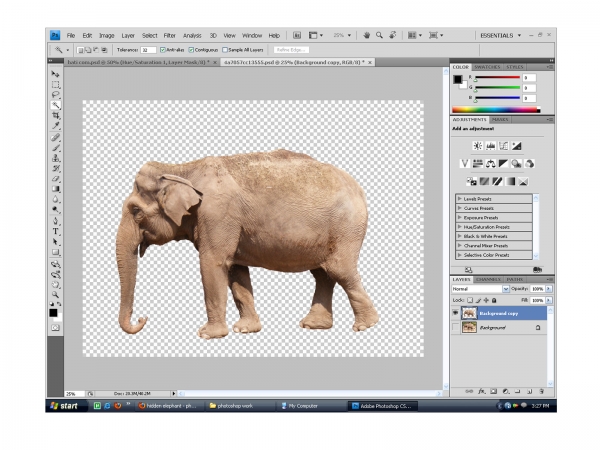The image size is (600, 450).
Task: Toggle the Anti-alias checkbox
Action: pos(163,50)
